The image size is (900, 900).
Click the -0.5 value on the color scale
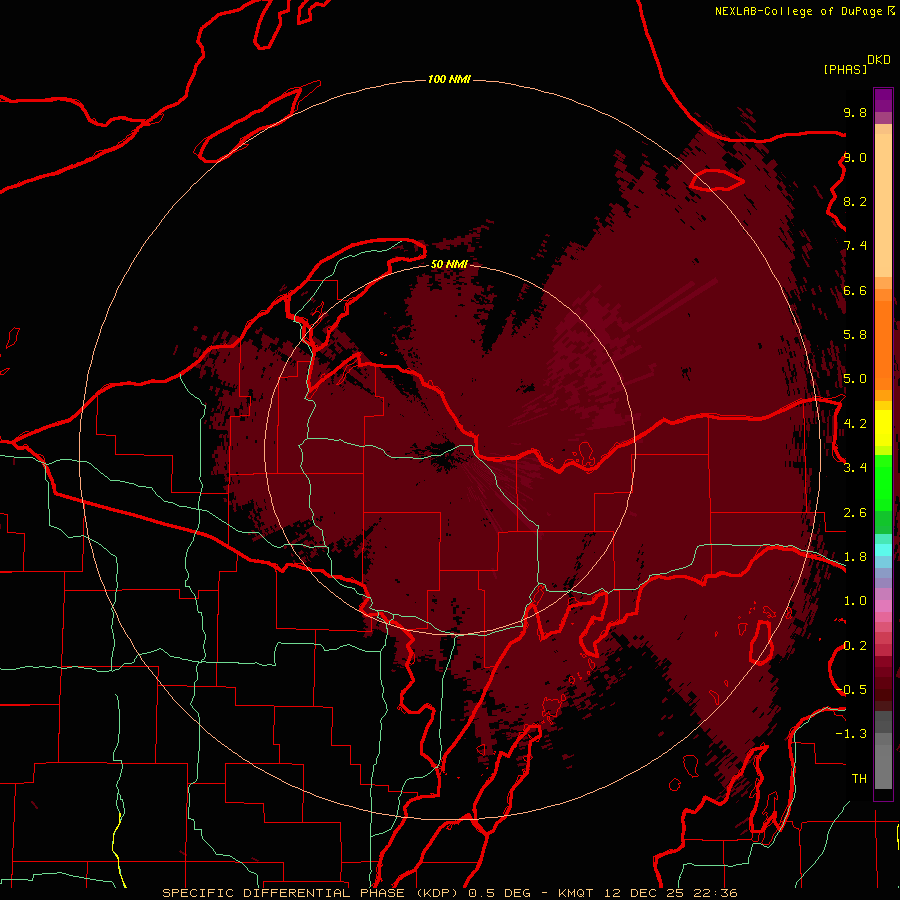(x=851, y=690)
